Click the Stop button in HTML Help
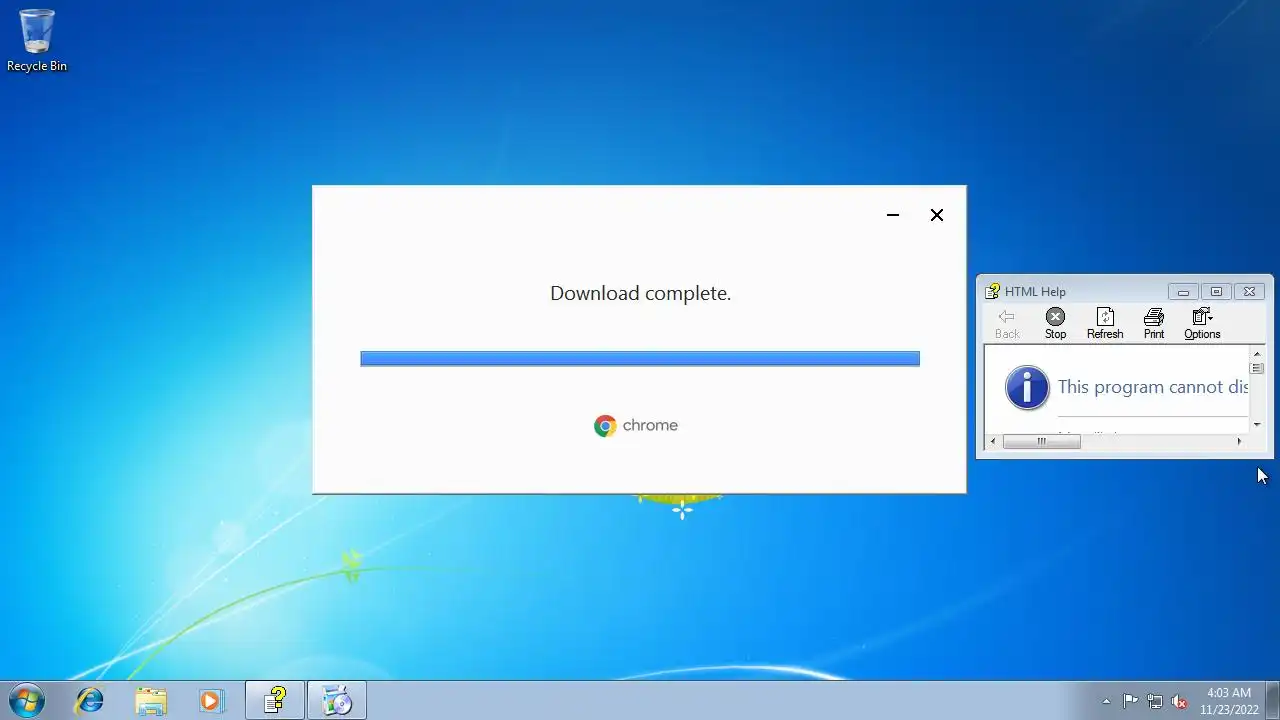The height and width of the screenshot is (720, 1280). [1055, 324]
